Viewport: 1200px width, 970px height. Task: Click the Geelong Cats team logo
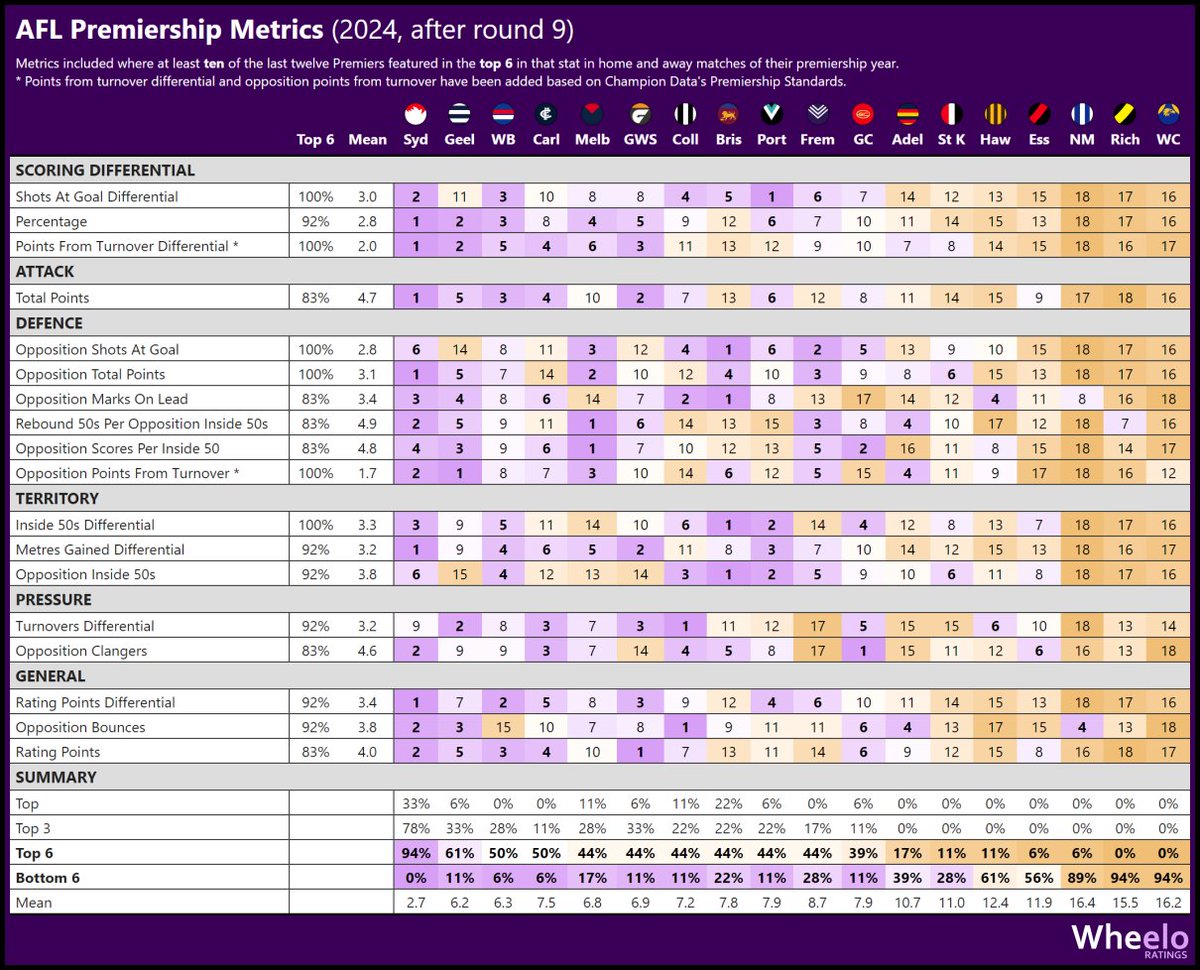coord(459,113)
